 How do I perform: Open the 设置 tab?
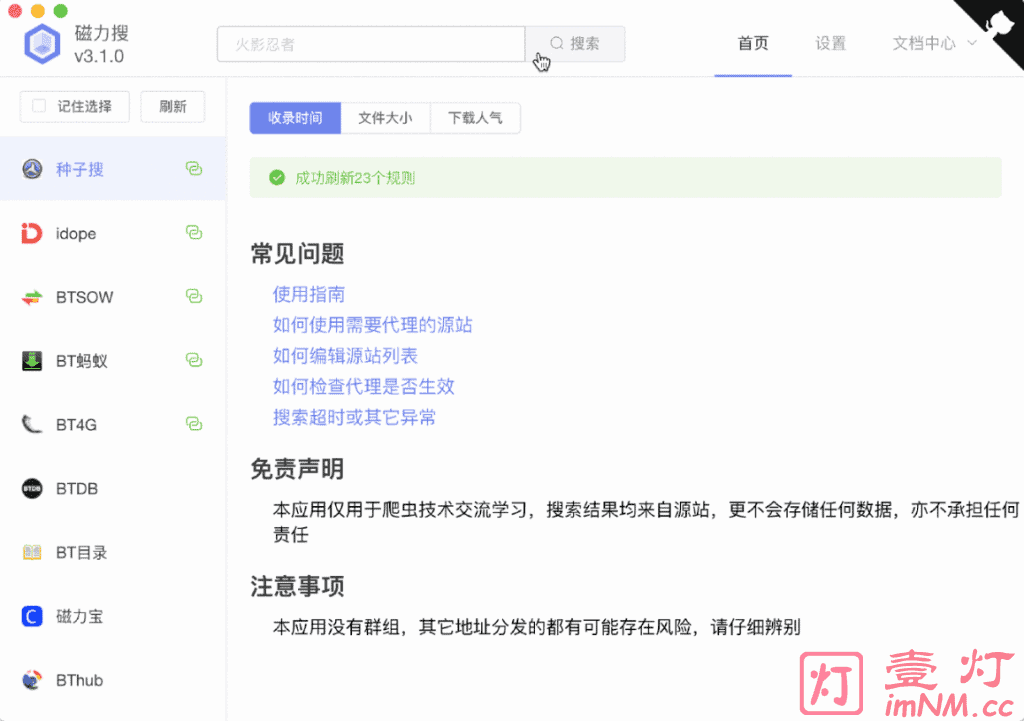click(830, 44)
